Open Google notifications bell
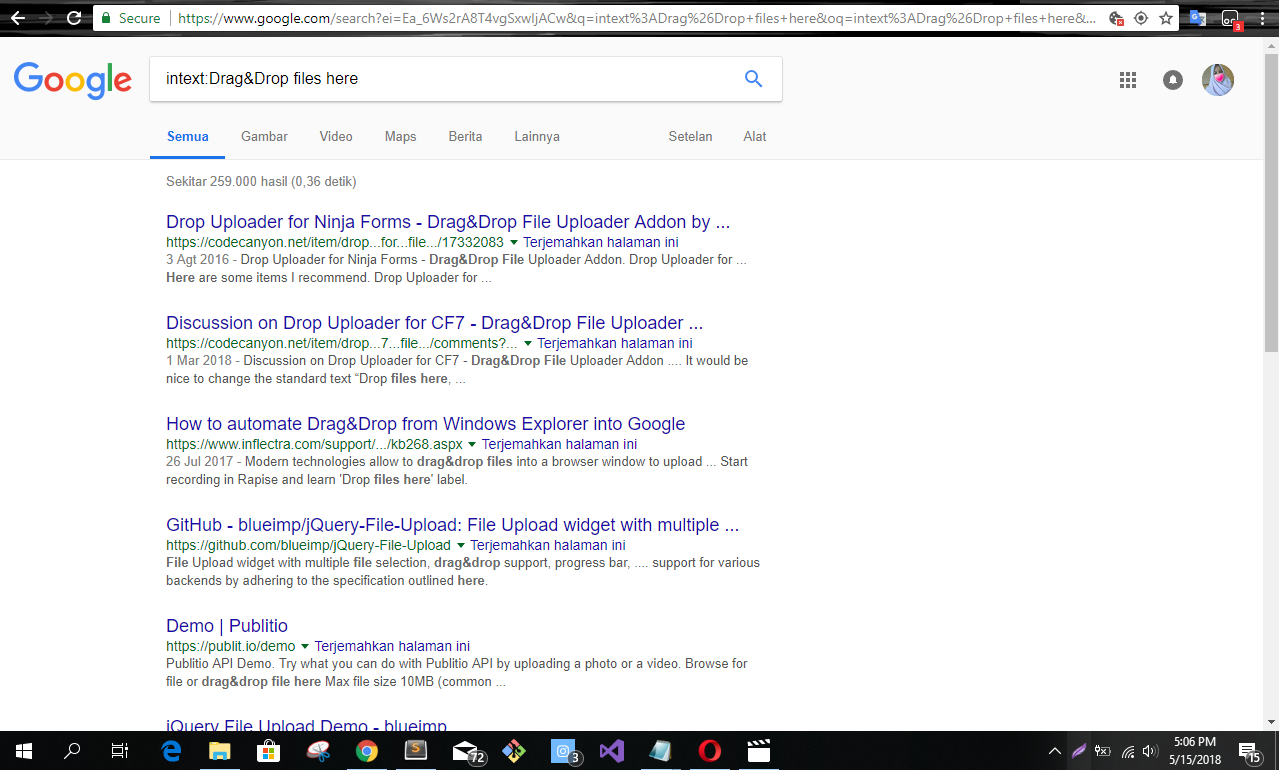The height and width of the screenshot is (770, 1279). coord(1173,80)
